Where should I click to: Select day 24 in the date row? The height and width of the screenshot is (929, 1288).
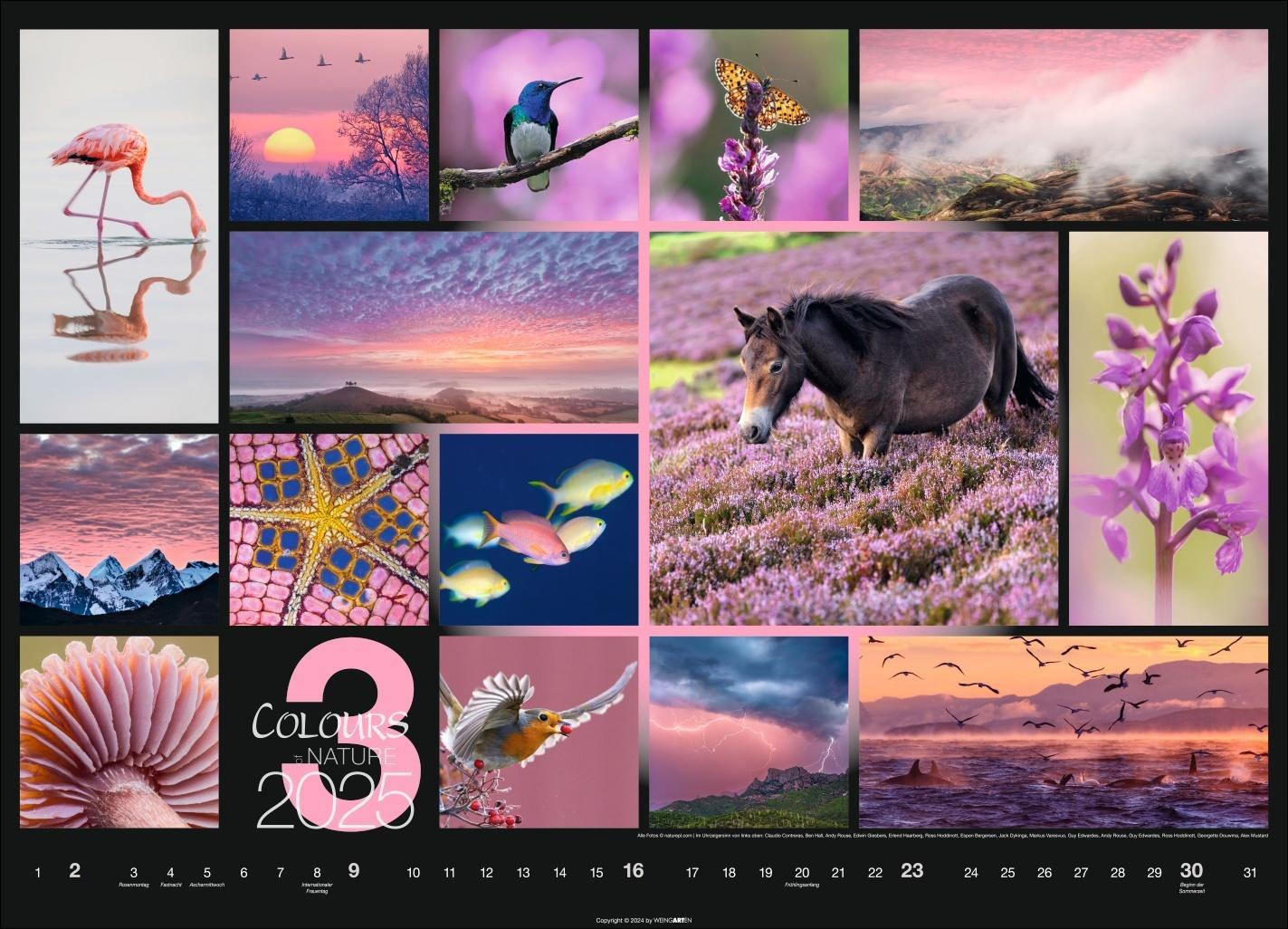point(971,873)
